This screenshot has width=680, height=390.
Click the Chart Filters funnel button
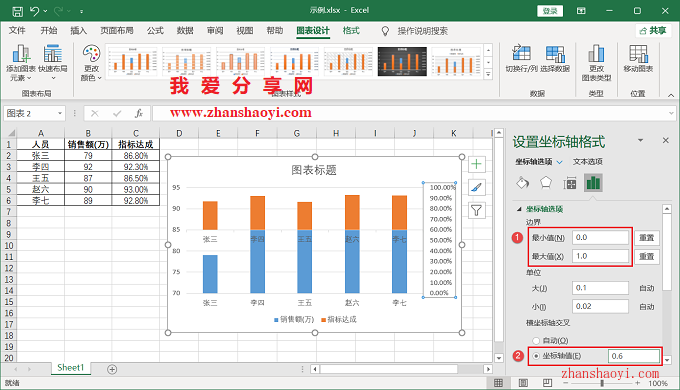point(476,211)
